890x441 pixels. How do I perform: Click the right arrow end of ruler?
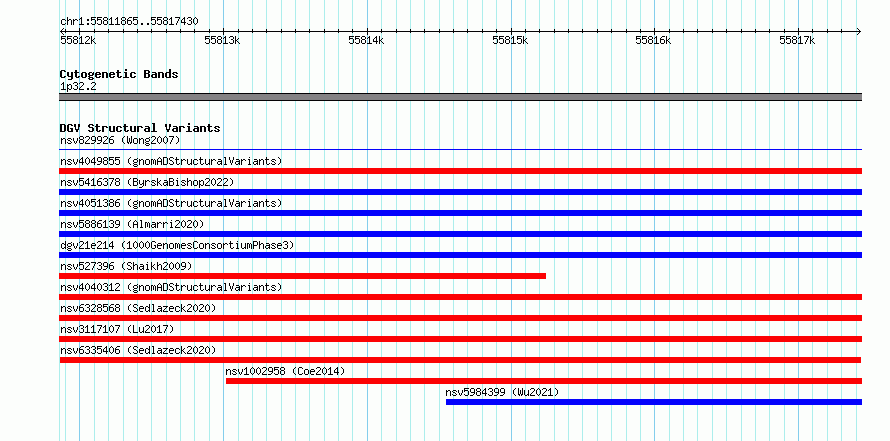859,31
